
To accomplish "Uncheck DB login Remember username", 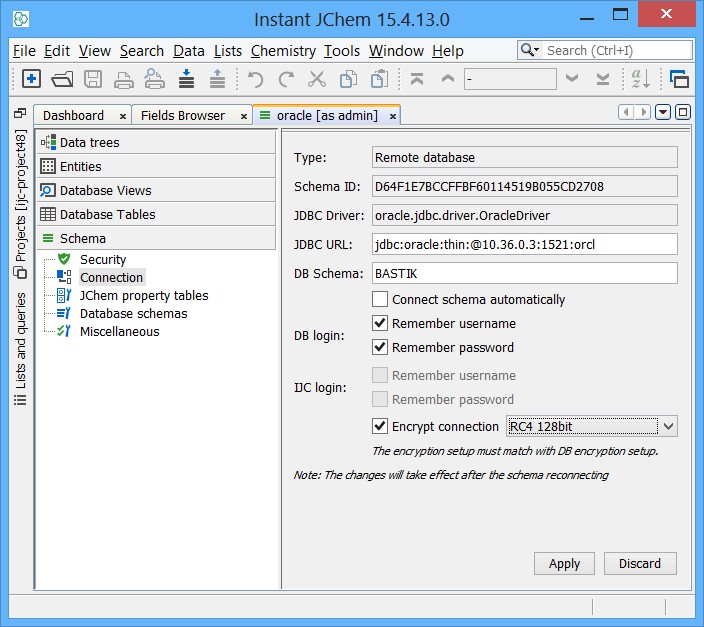I will pos(380,323).
